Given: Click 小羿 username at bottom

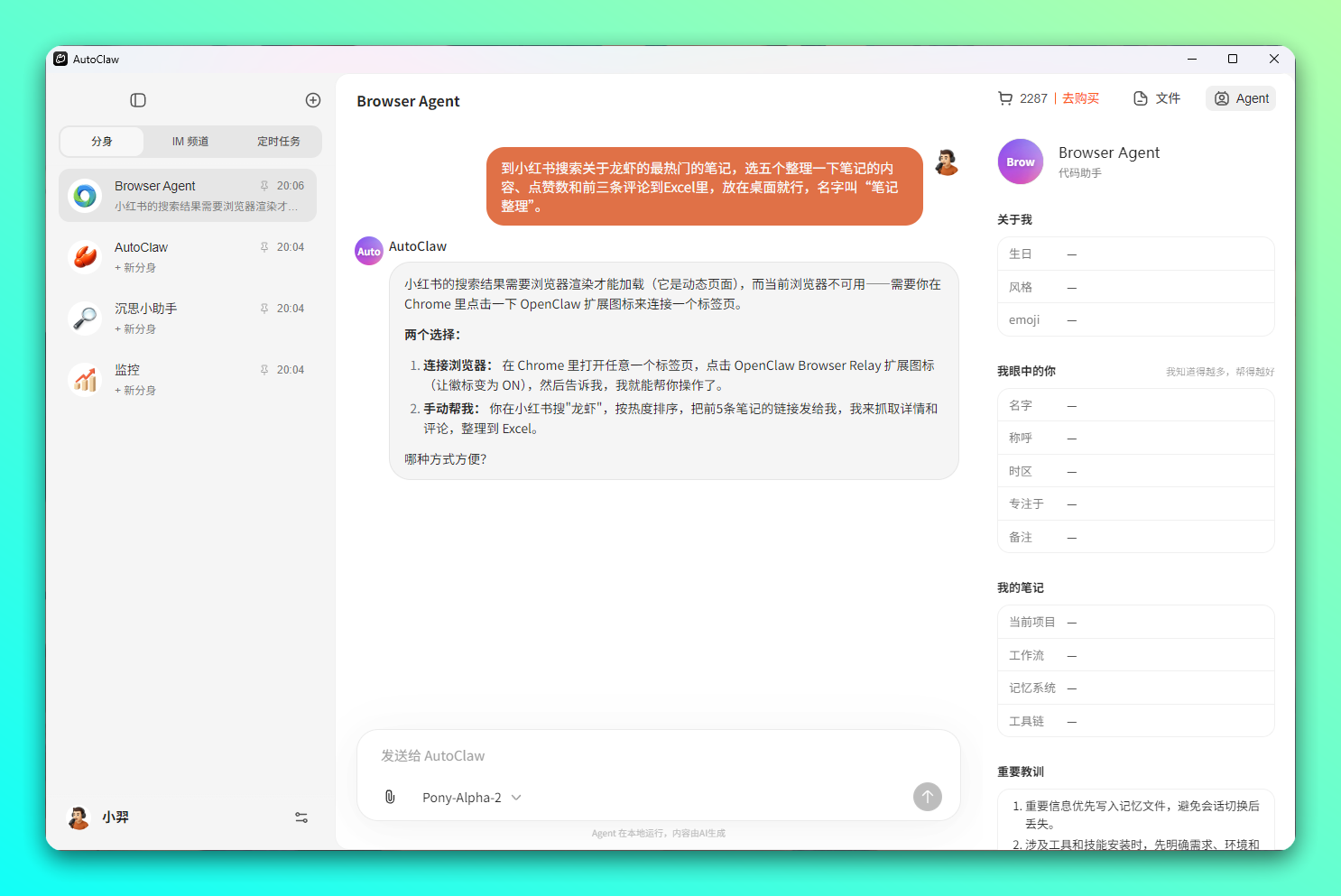Looking at the screenshot, I should (x=116, y=817).
